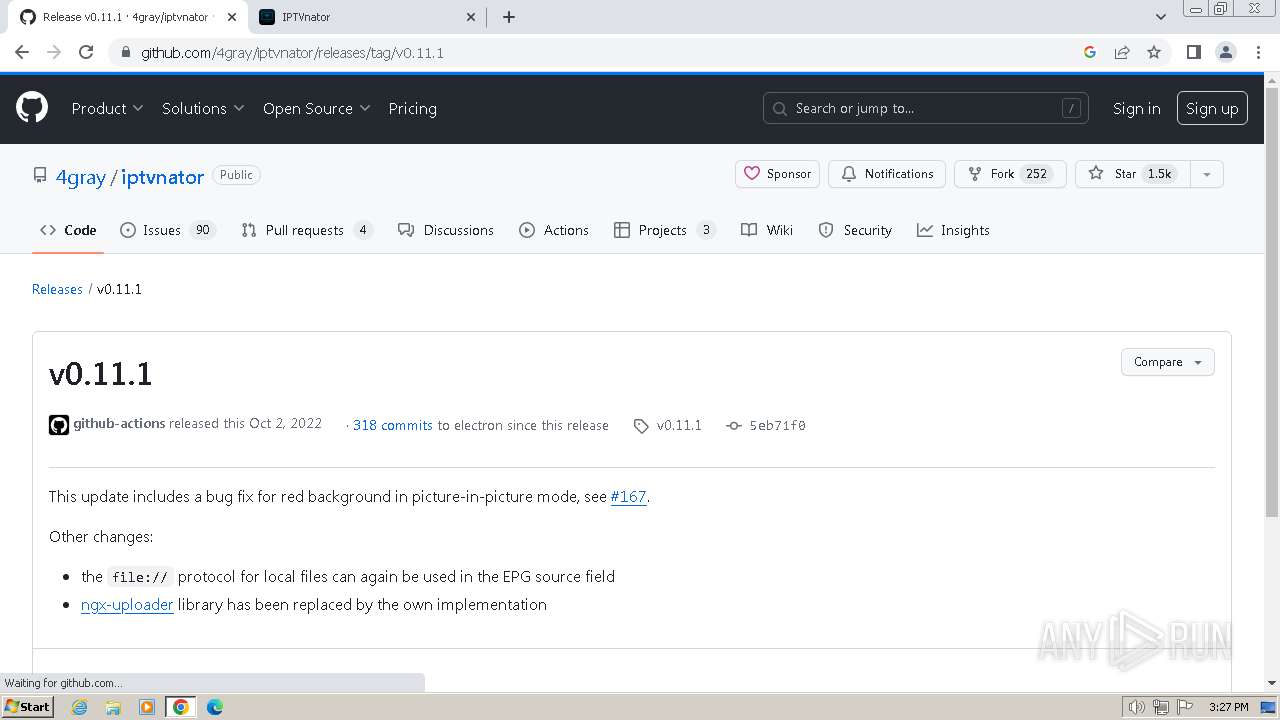
Task: Open the Wiki tab
Action: [767, 230]
